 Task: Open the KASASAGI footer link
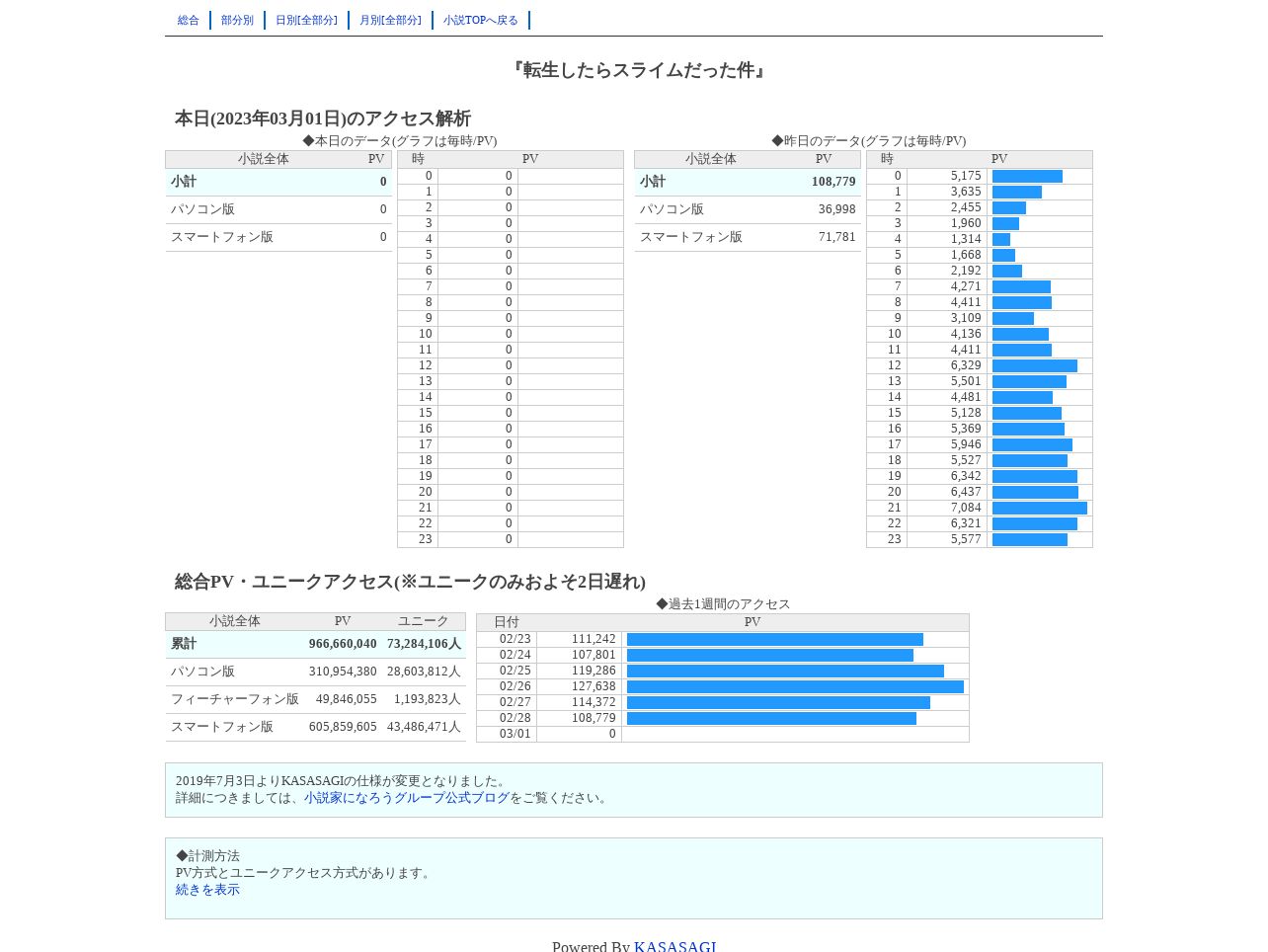tap(675, 946)
